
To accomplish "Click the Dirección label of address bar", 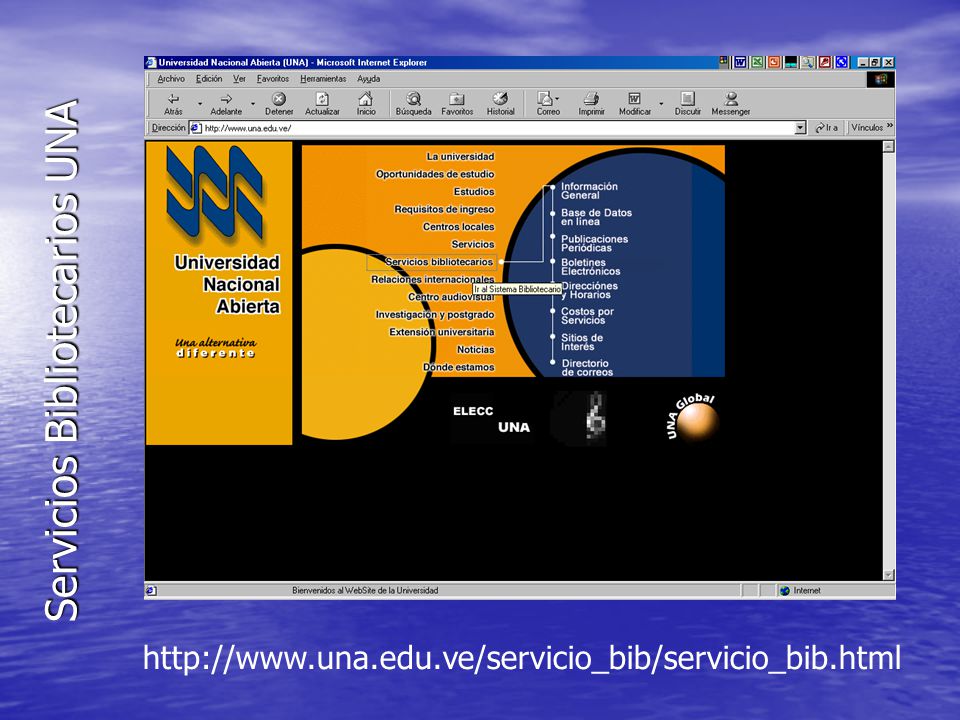I will (168, 128).
